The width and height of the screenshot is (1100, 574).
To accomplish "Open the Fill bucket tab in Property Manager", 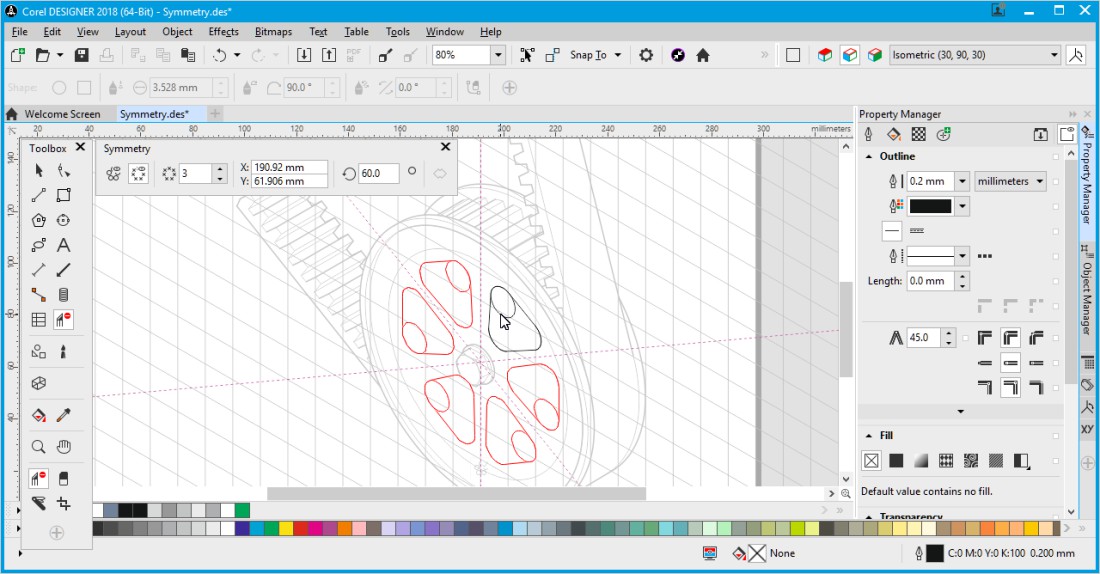I will [894, 134].
